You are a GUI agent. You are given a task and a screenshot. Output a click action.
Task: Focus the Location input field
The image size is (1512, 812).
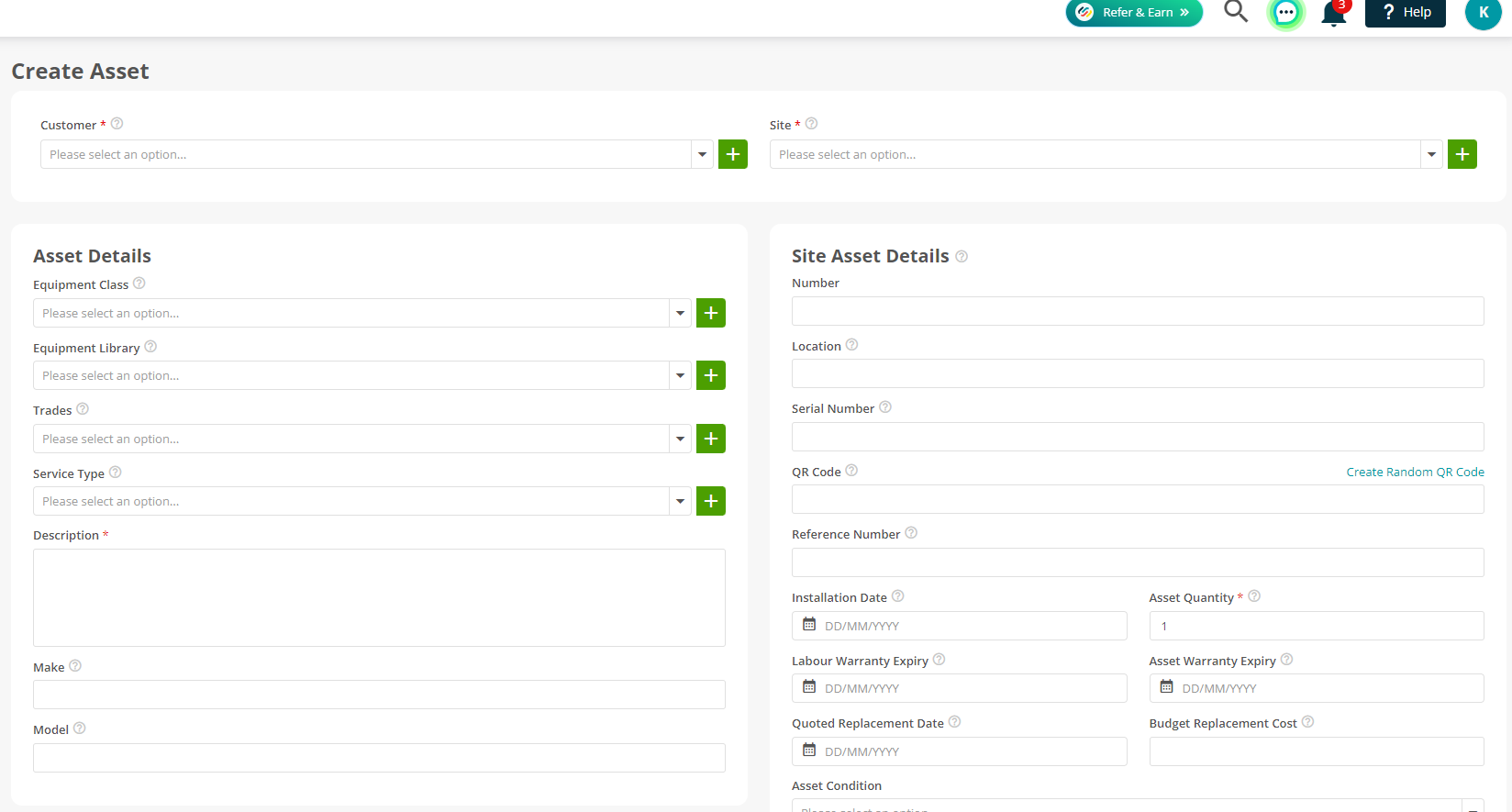pyautogui.click(x=1138, y=373)
